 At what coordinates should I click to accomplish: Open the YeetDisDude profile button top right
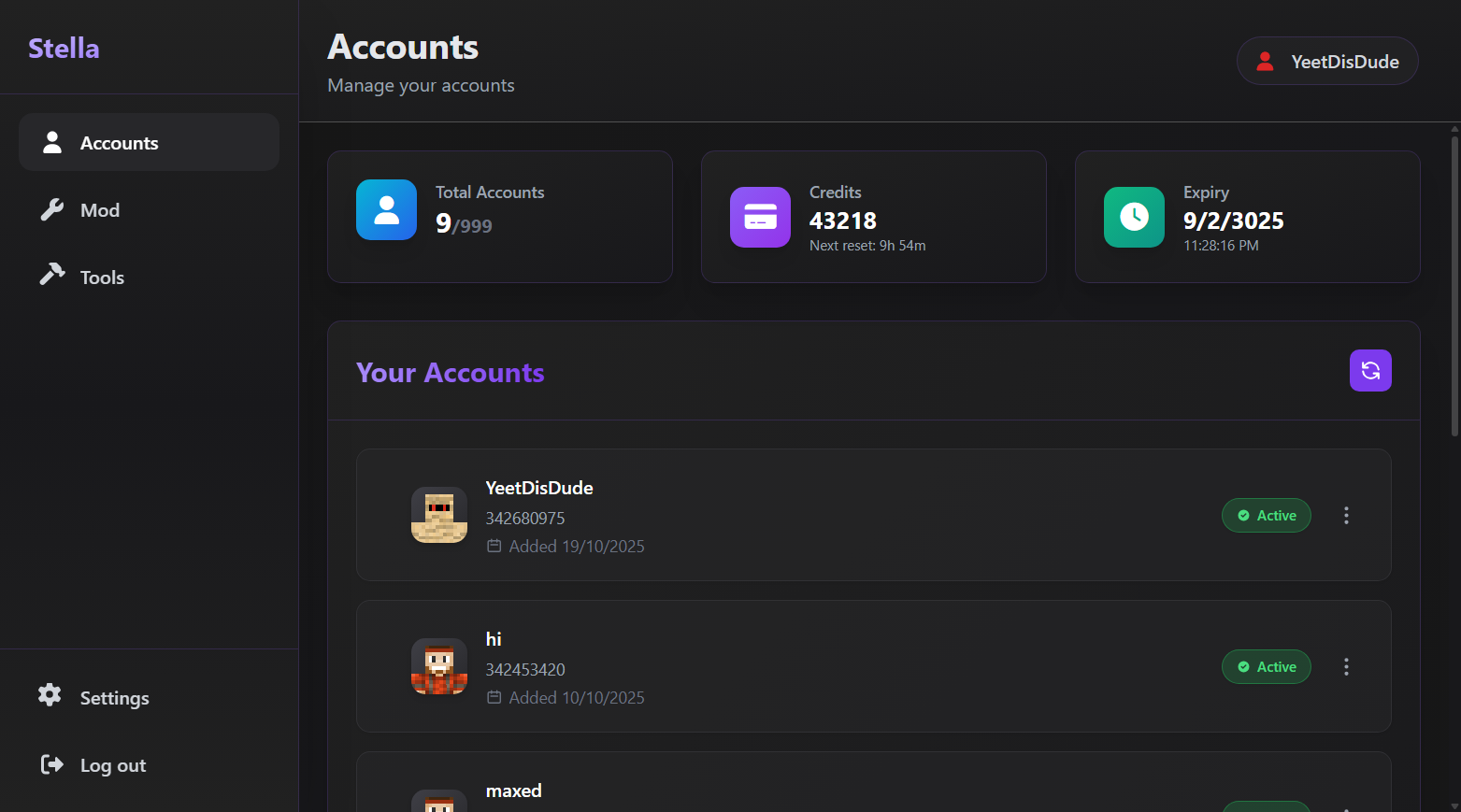[x=1327, y=61]
